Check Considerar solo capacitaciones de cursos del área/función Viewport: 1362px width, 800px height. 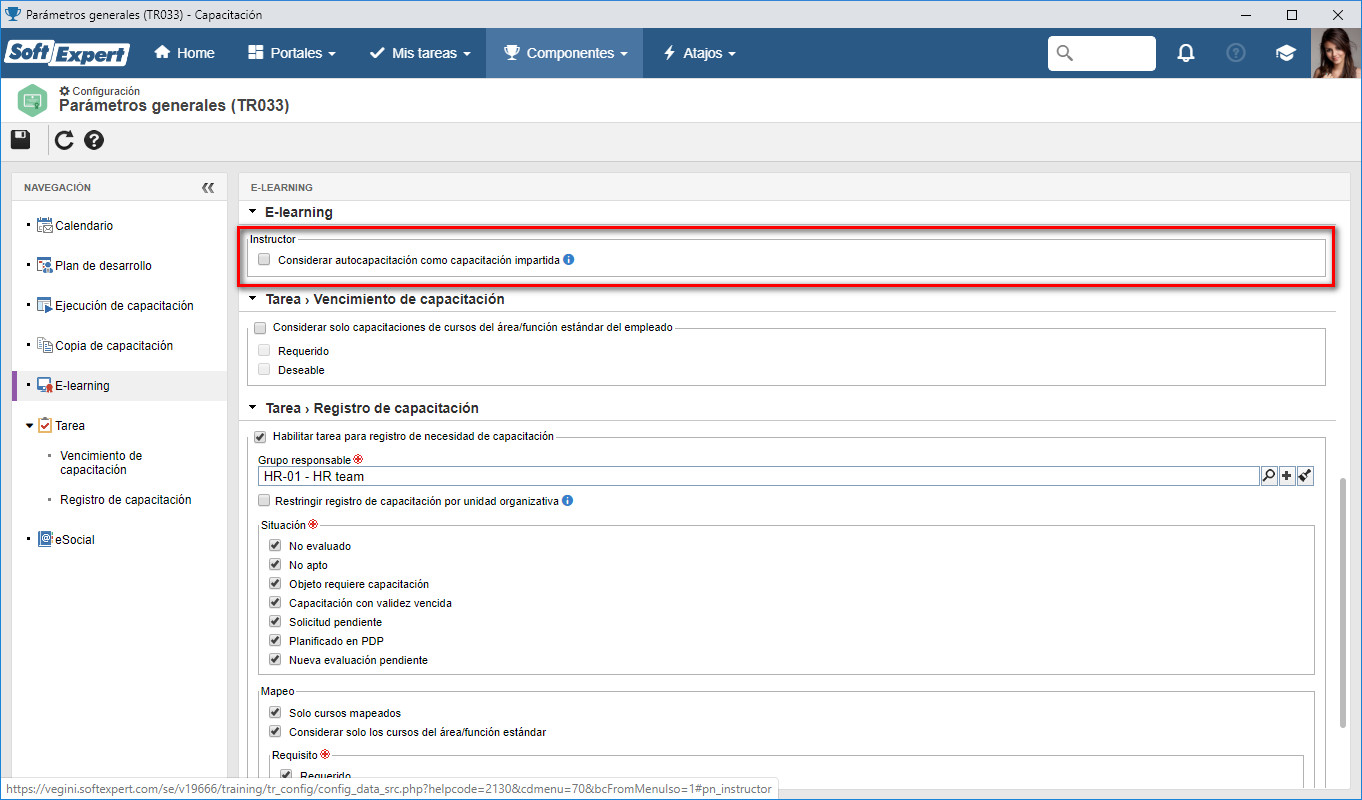(260, 327)
